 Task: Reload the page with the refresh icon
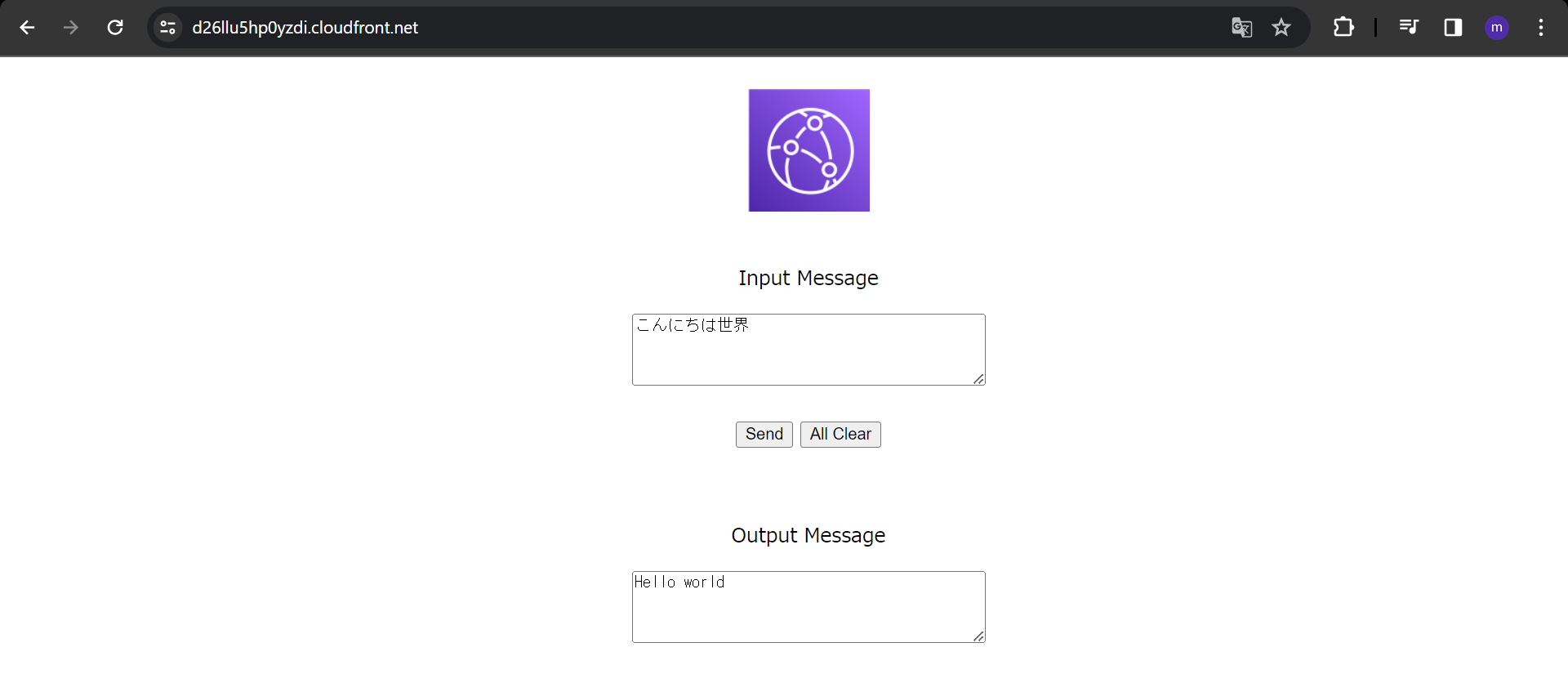pos(115,28)
